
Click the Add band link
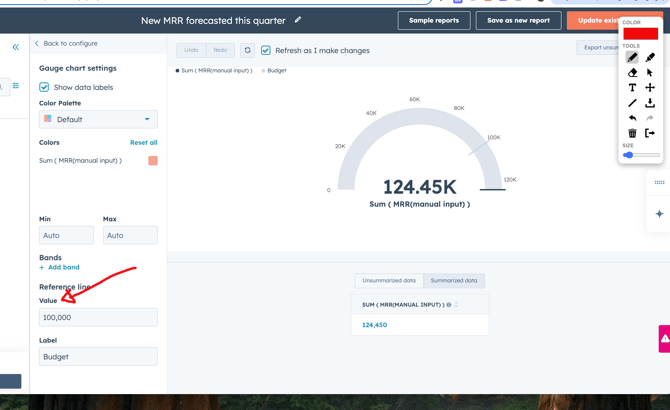63,267
